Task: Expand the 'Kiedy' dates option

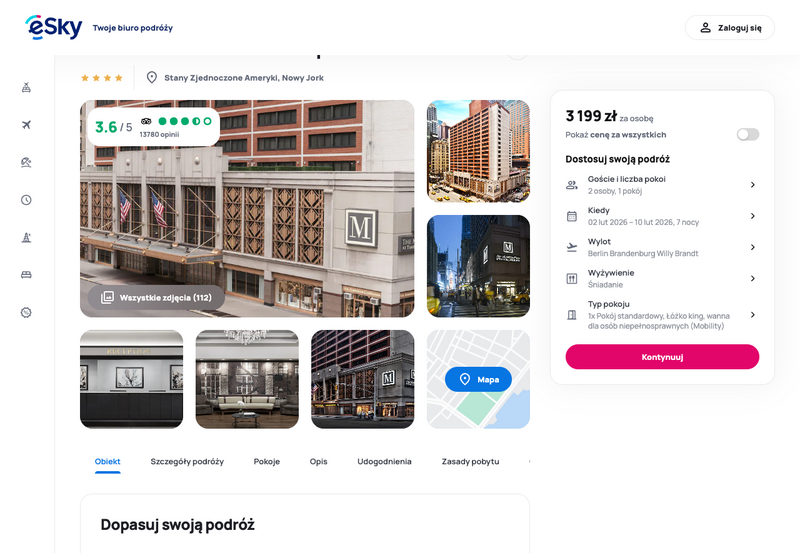Action: [x=661, y=216]
